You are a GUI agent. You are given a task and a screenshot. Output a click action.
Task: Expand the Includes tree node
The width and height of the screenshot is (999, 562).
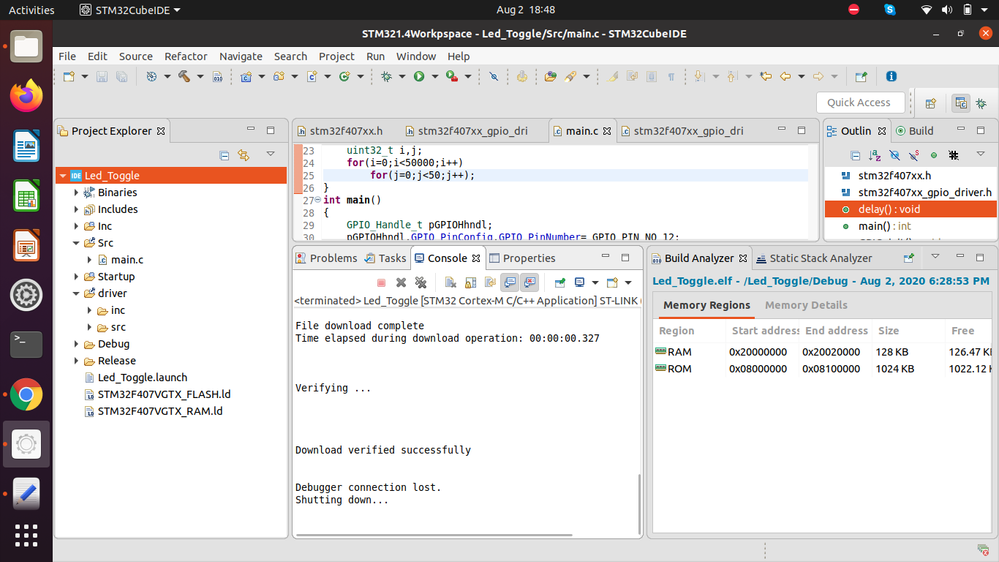(76, 209)
